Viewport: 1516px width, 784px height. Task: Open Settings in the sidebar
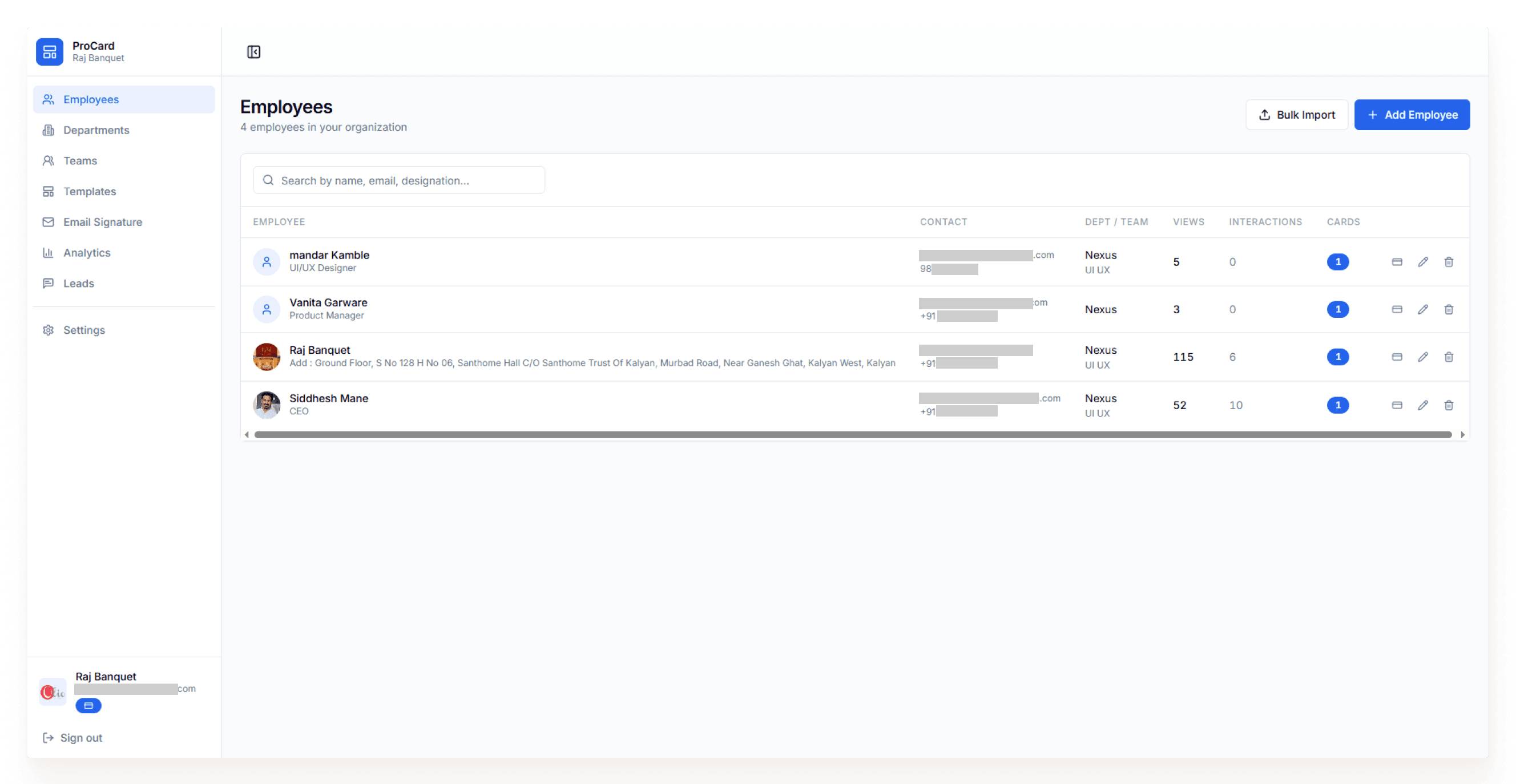point(124,330)
